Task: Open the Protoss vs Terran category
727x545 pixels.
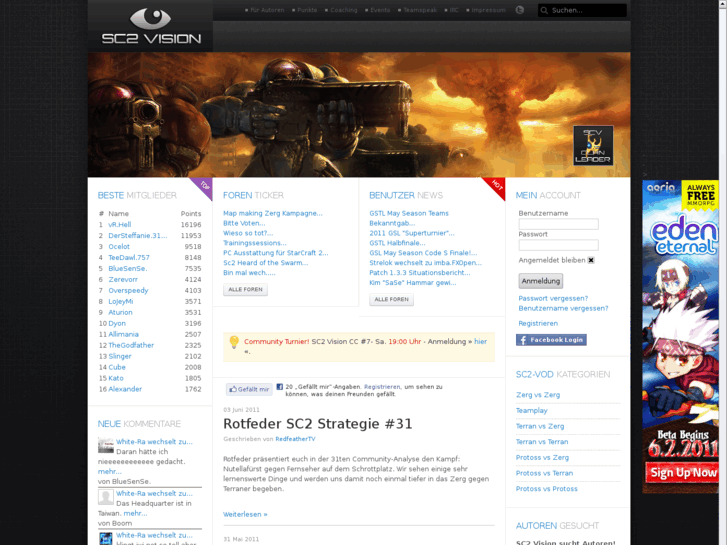Action: (544, 473)
